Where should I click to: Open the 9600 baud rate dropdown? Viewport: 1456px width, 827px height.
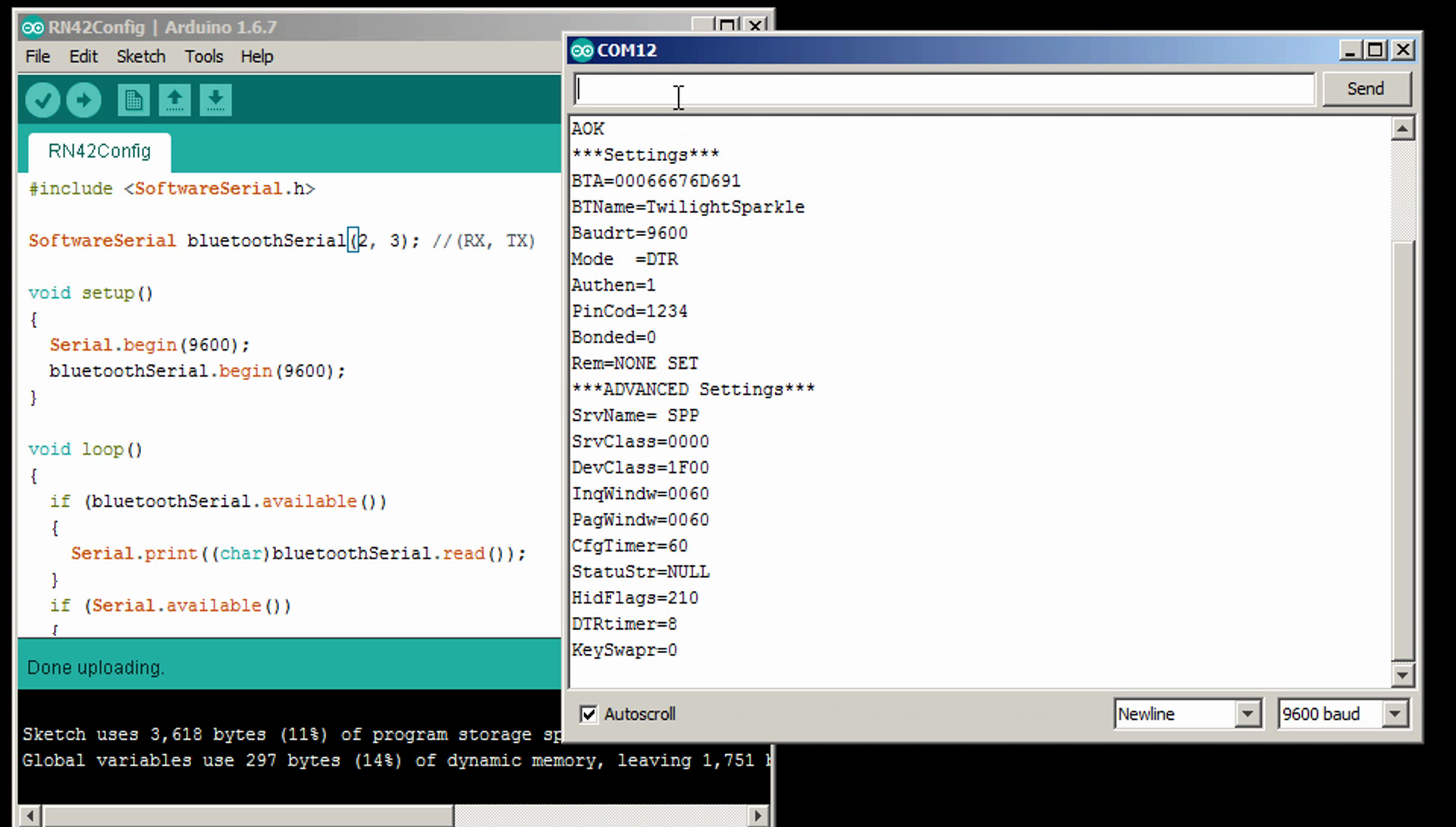[1395, 714]
